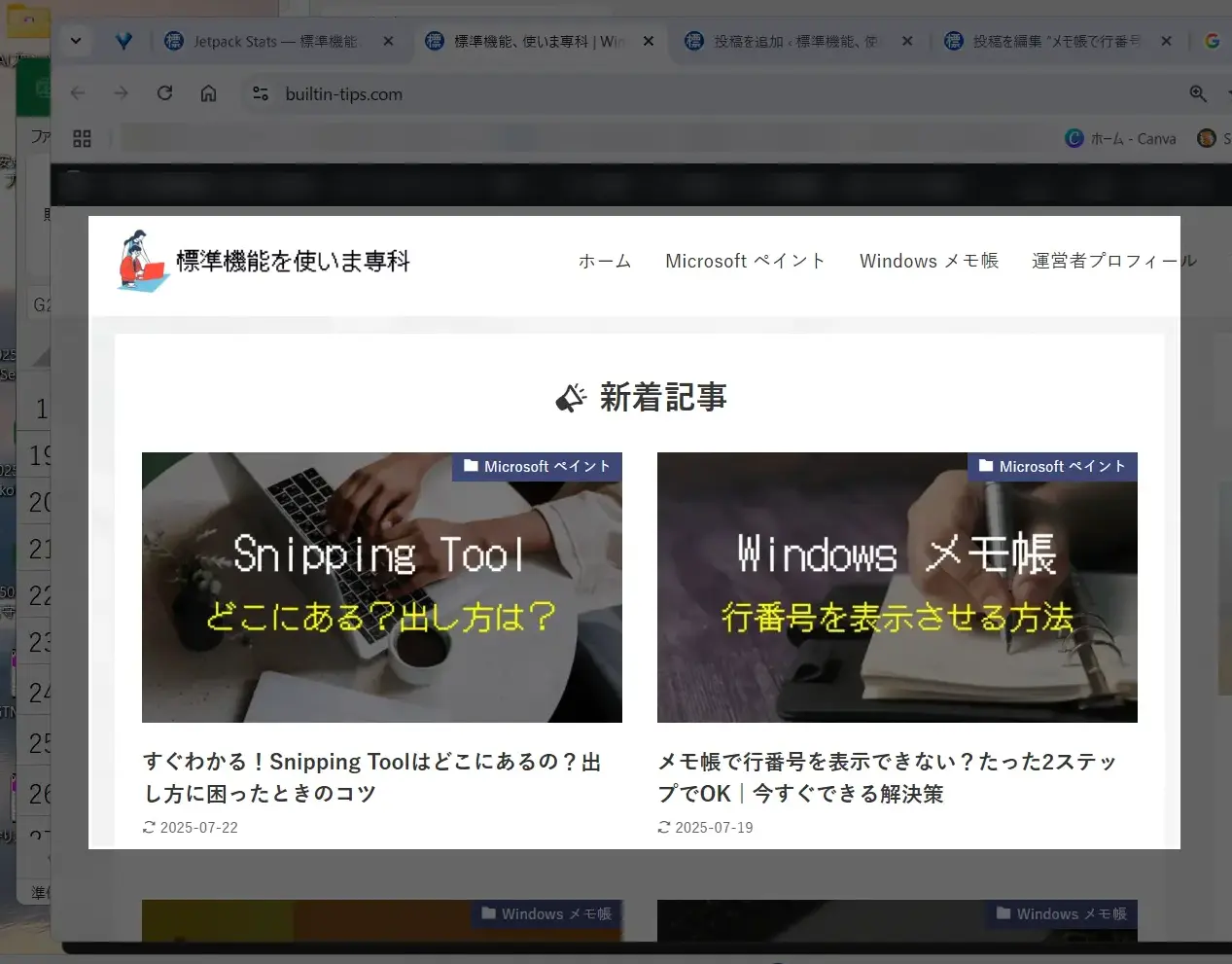This screenshot has width=1232, height=964.
Task: Open the tab search dropdown chevron
Action: click(x=76, y=41)
